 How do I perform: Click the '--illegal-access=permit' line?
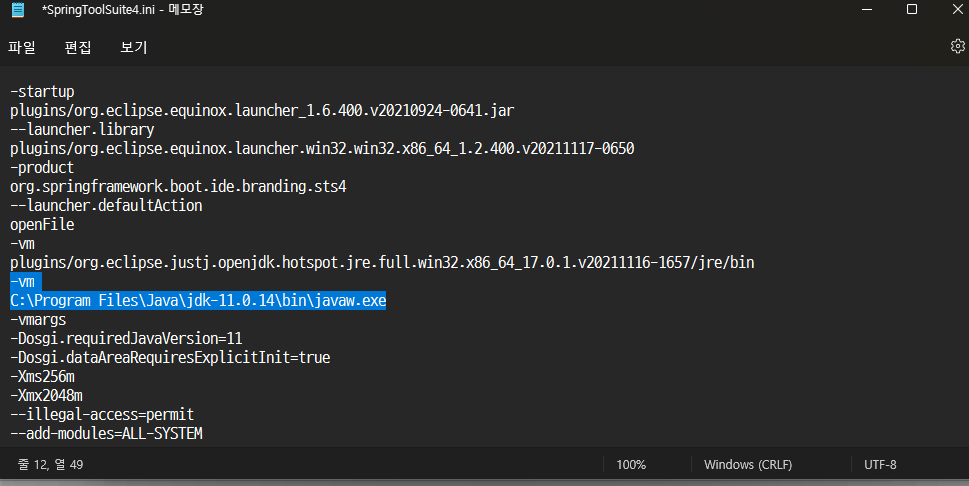102,414
